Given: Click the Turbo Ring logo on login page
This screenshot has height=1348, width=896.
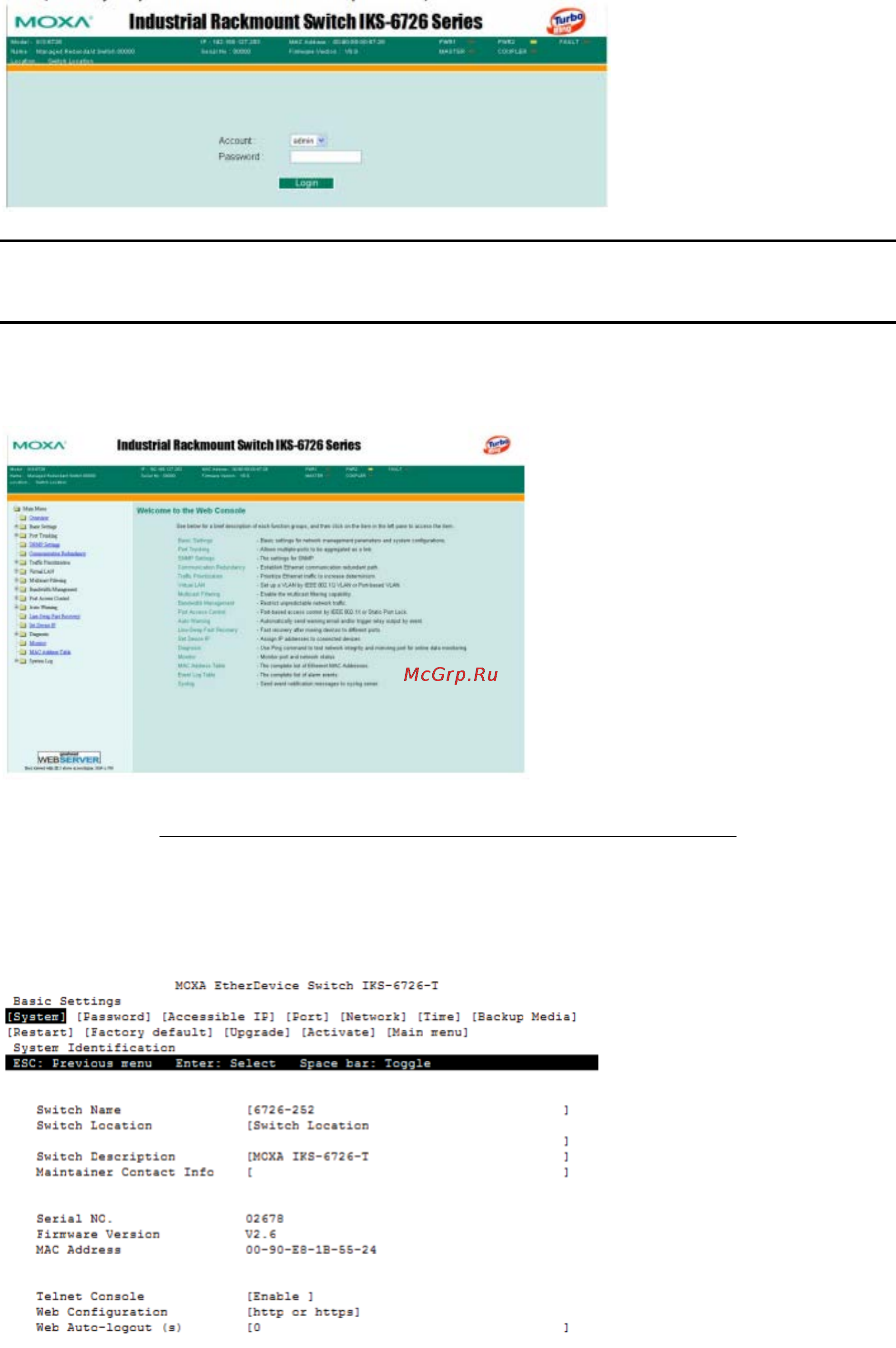Looking at the screenshot, I should pyautogui.click(x=566, y=21).
